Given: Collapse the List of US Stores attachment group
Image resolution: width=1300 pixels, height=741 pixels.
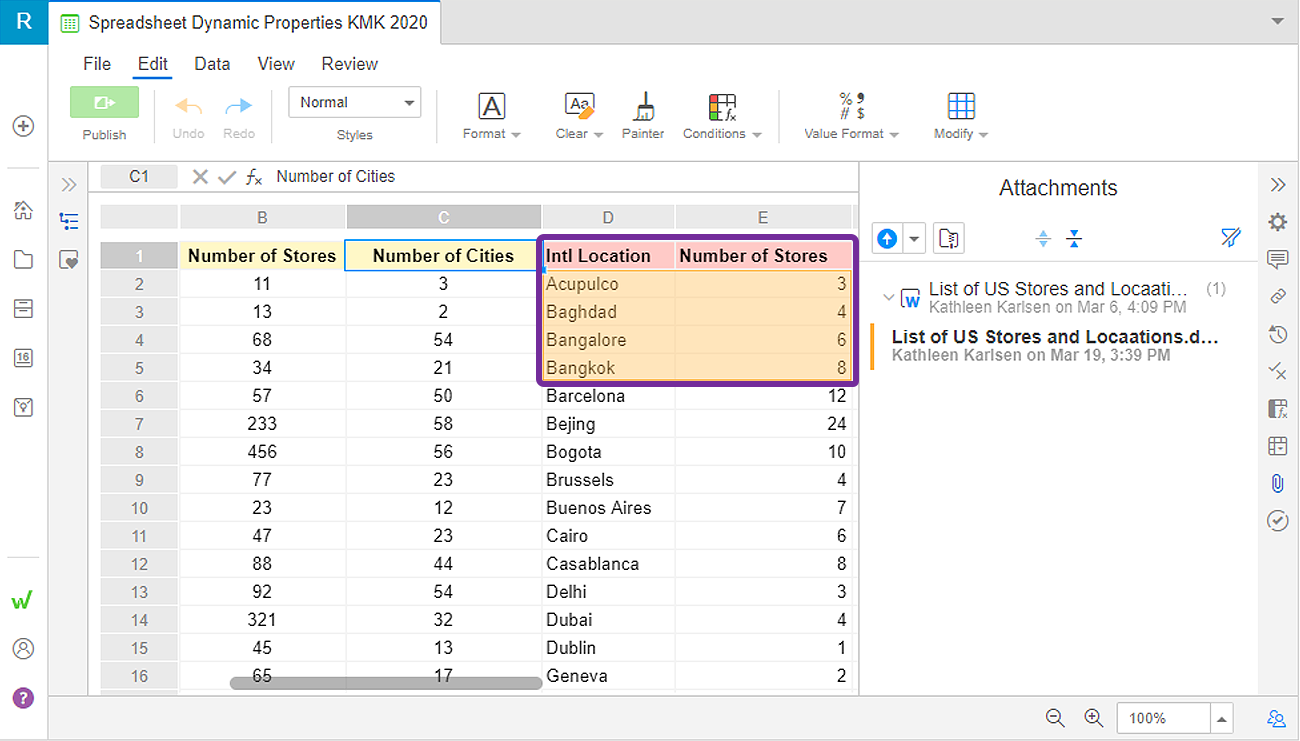Looking at the screenshot, I should (x=889, y=297).
